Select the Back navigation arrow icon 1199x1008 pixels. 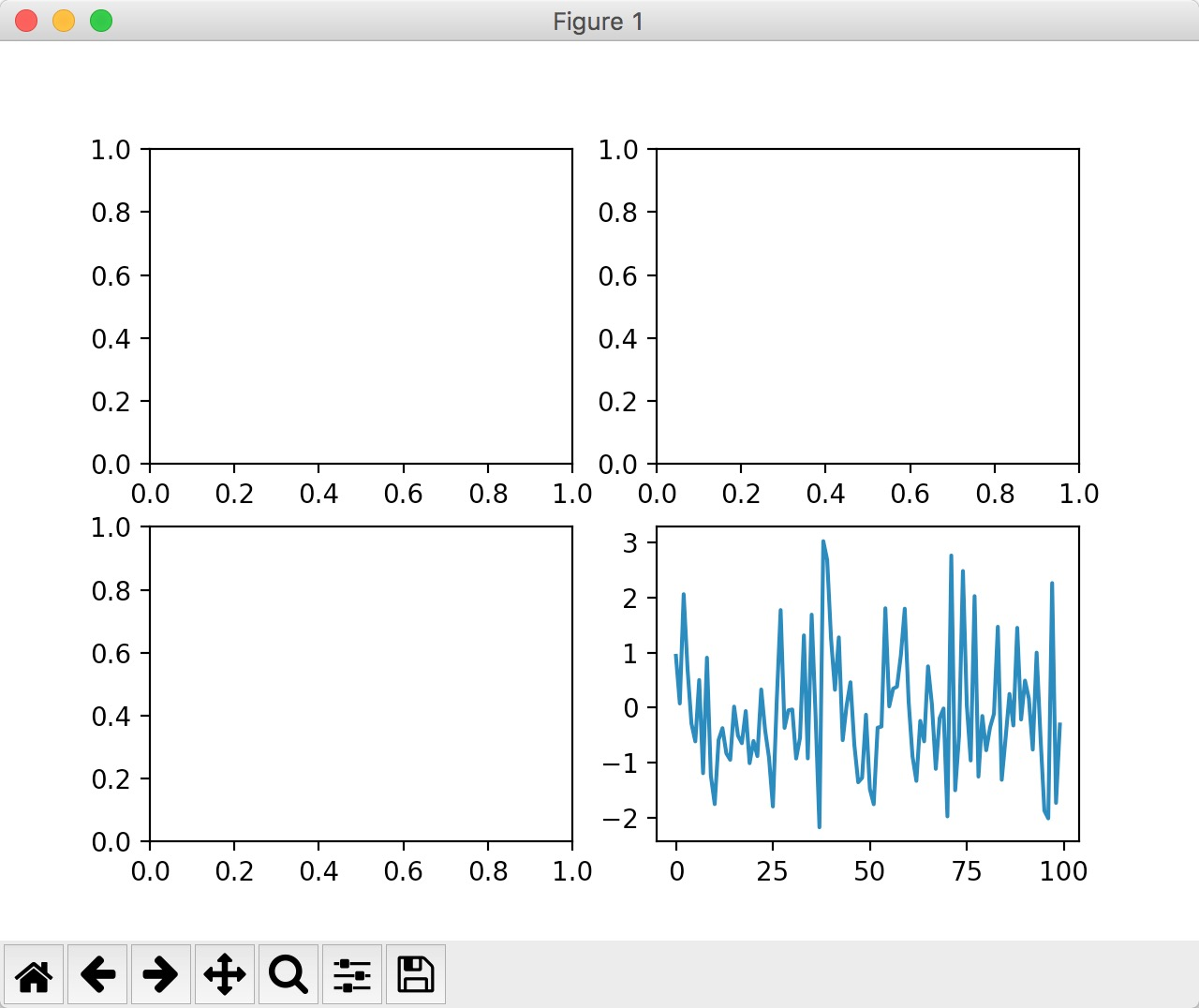point(97,974)
